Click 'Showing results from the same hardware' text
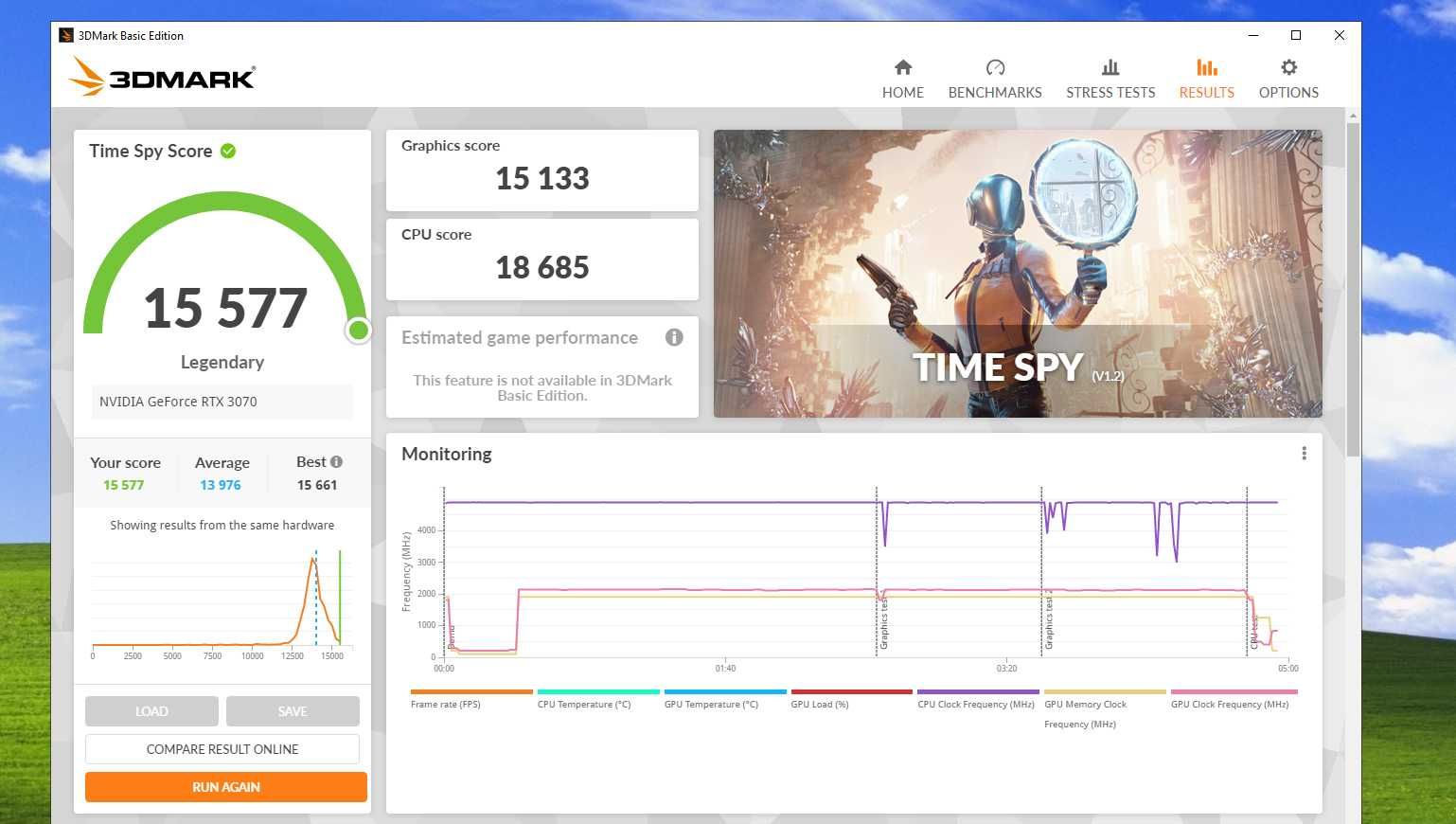Viewport: 1456px width, 824px height. pos(222,525)
